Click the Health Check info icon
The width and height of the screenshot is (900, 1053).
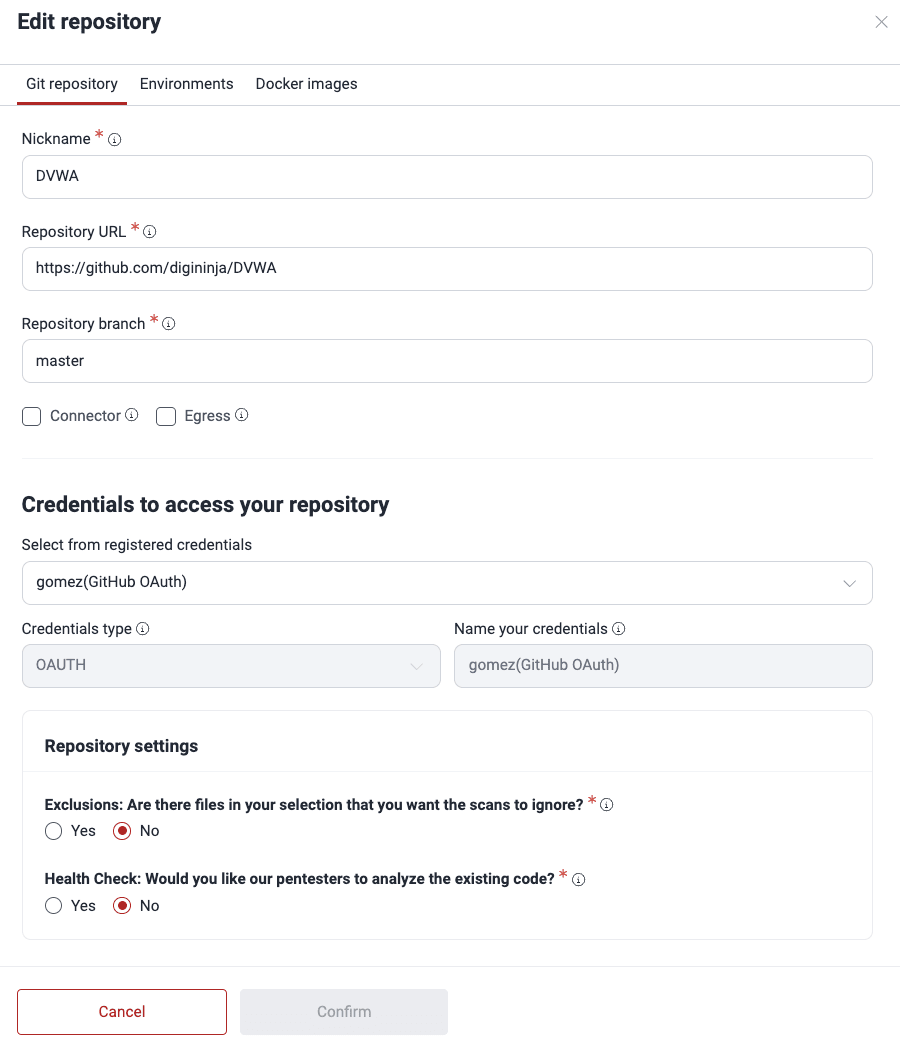(x=578, y=879)
